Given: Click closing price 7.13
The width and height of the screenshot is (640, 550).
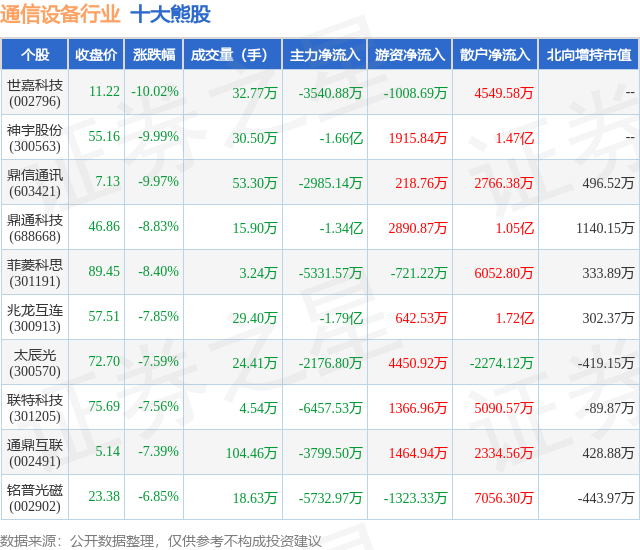Looking at the screenshot, I should (x=108, y=181).
